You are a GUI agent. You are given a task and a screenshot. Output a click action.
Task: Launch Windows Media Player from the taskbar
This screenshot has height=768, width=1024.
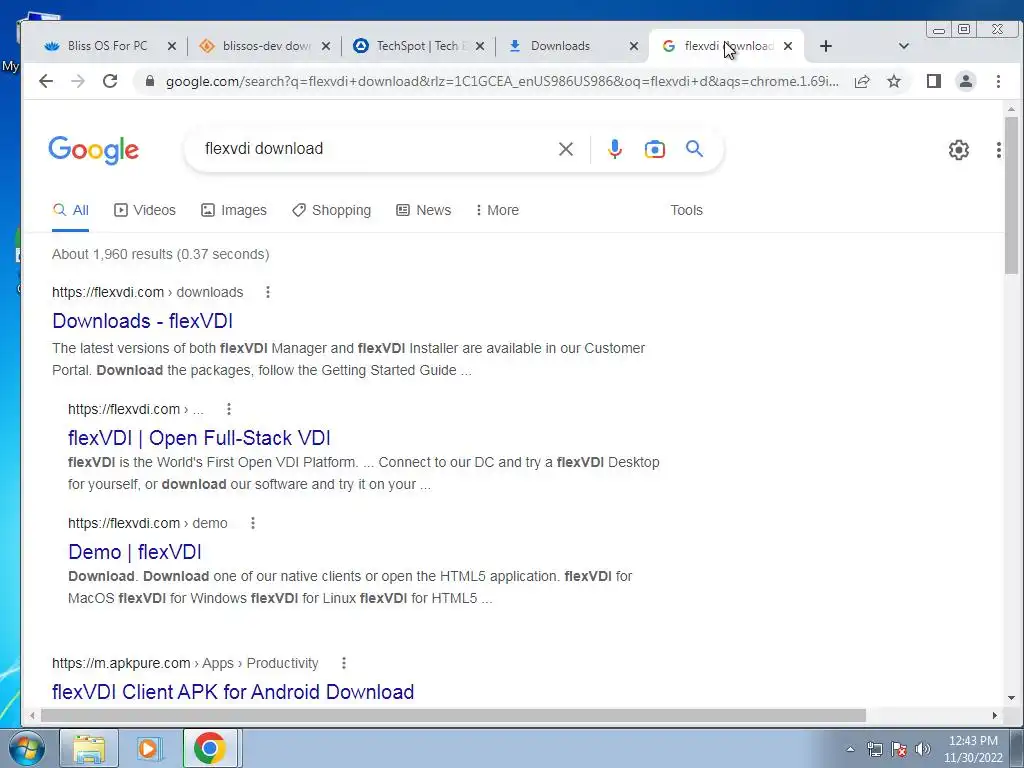coord(150,748)
